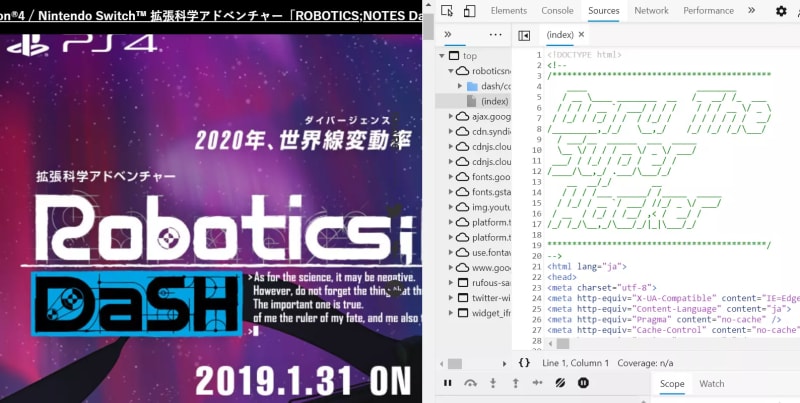The image size is (800, 403).
Task: Step into next function call
Action: pos(493,383)
